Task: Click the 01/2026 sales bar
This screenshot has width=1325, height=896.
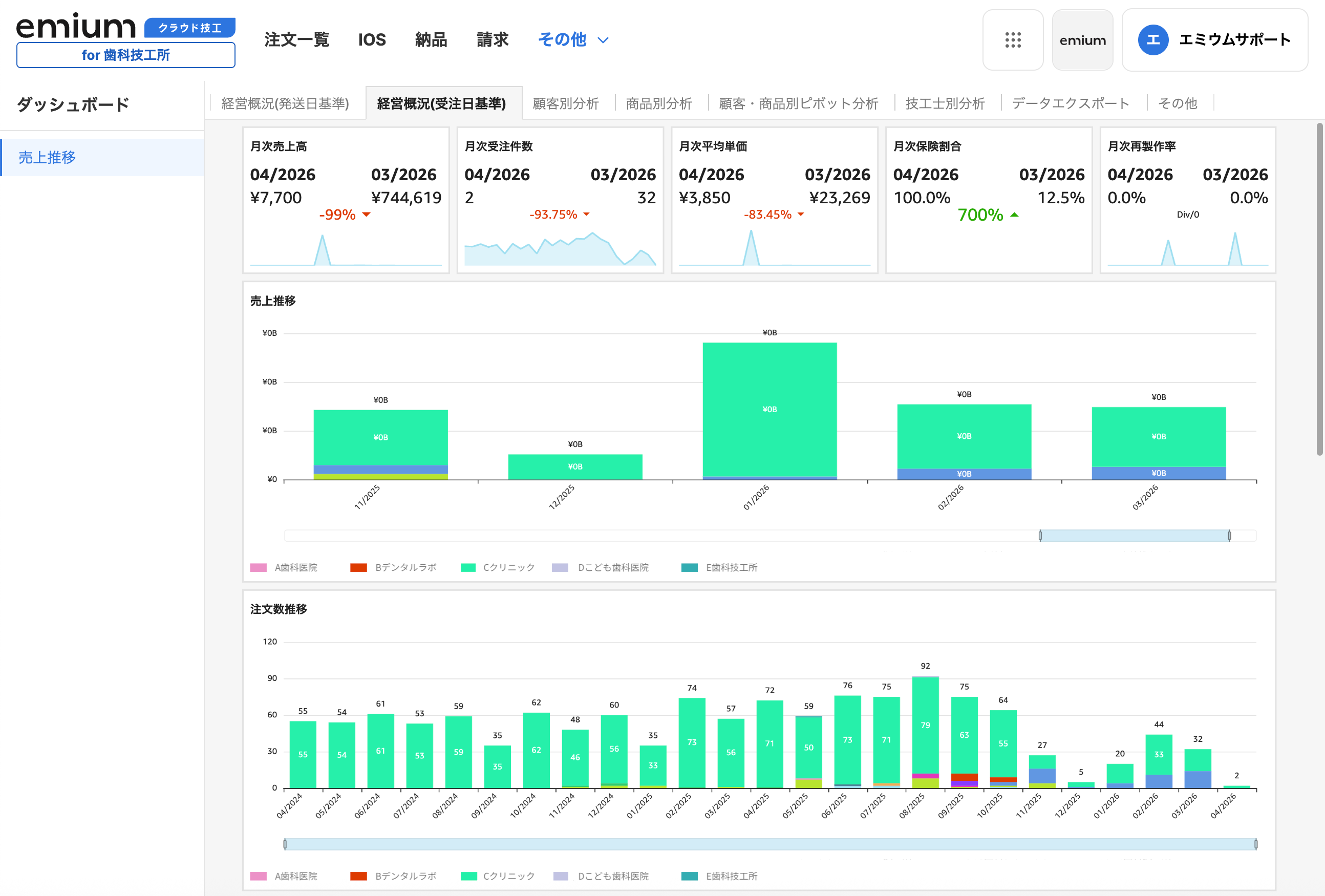Action: pos(769,410)
